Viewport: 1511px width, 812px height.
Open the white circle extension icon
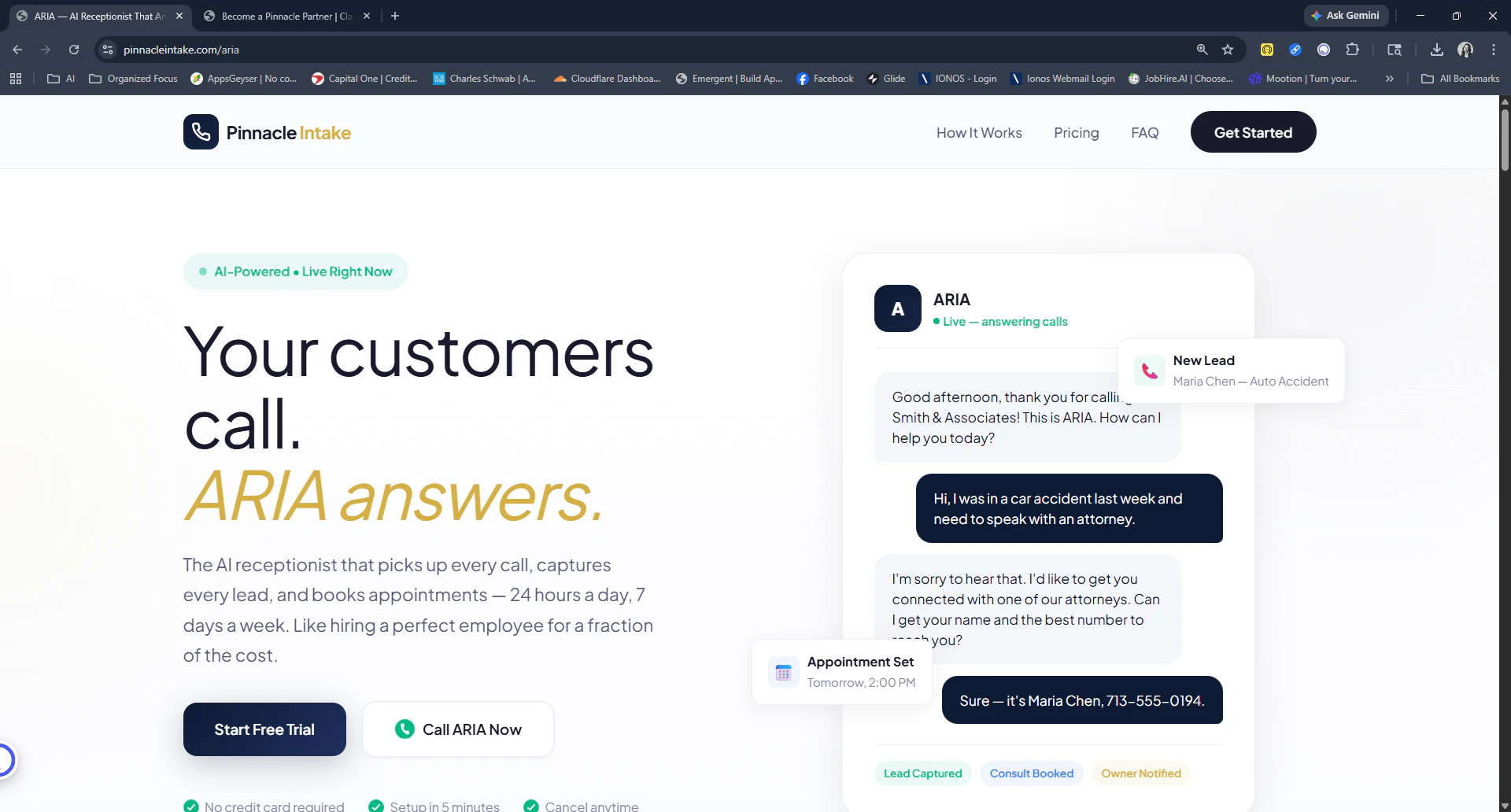click(x=1324, y=50)
